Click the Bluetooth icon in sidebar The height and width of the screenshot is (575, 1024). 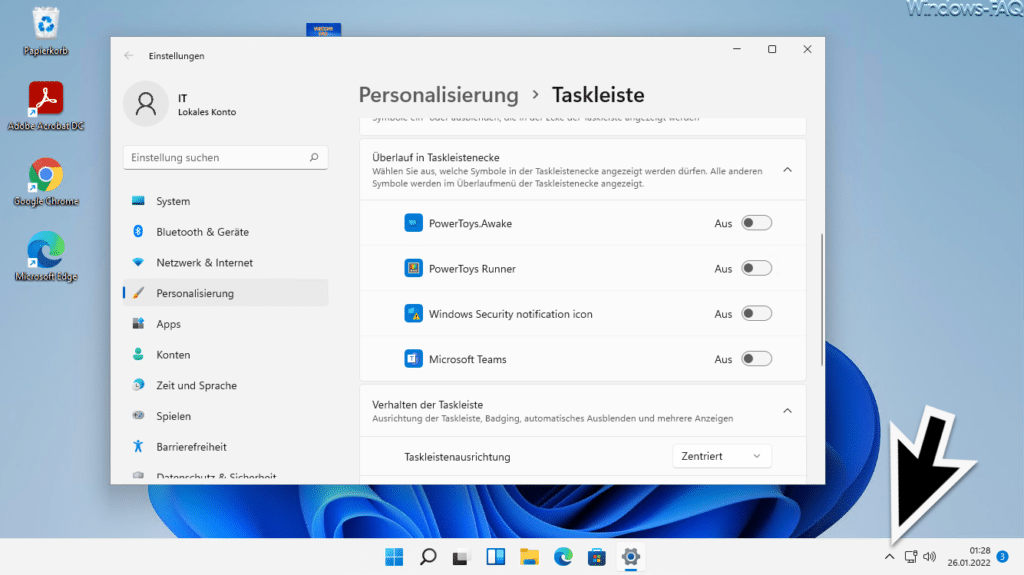(138, 231)
